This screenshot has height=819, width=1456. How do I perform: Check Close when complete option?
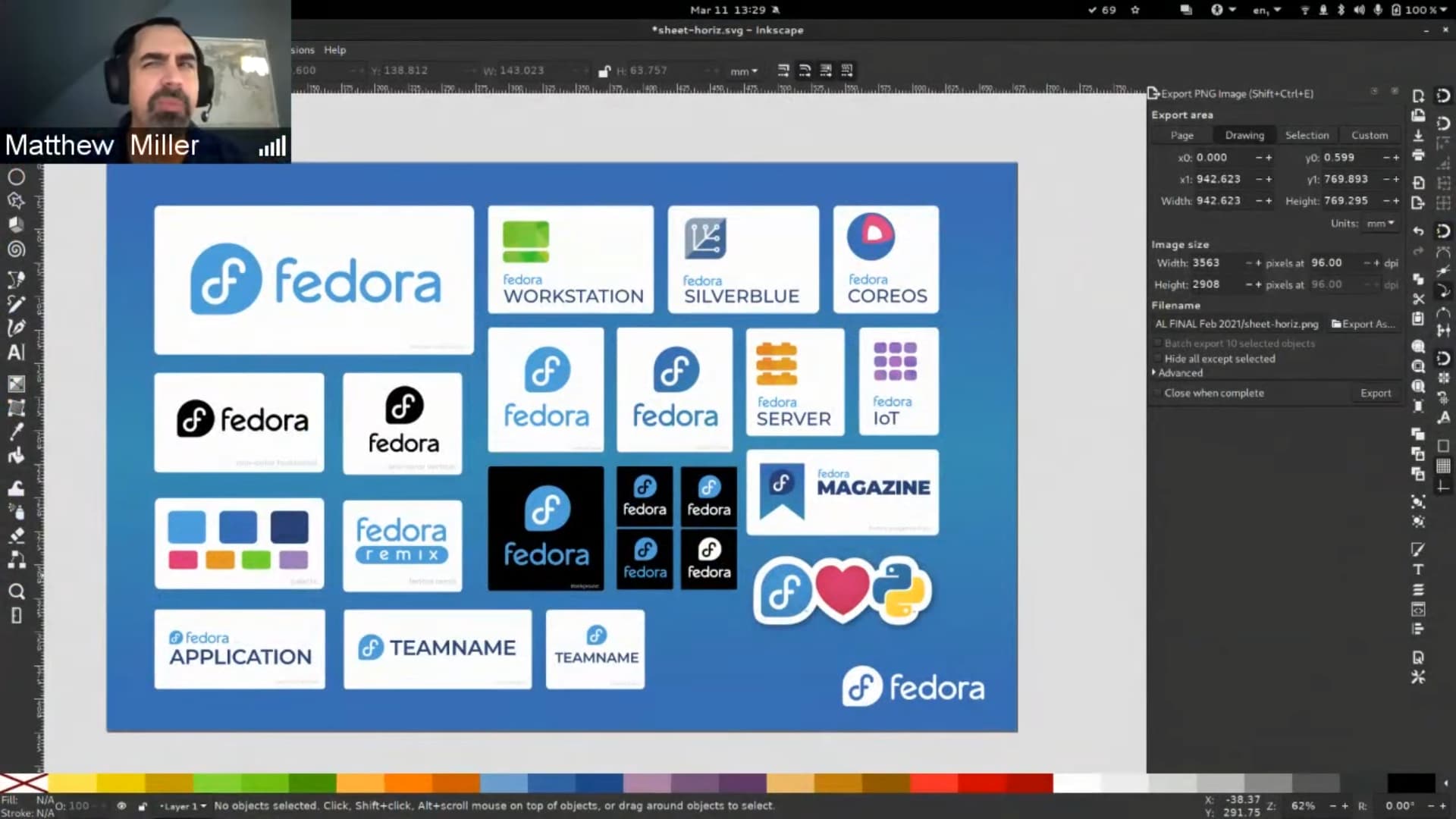coord(1158,393)
